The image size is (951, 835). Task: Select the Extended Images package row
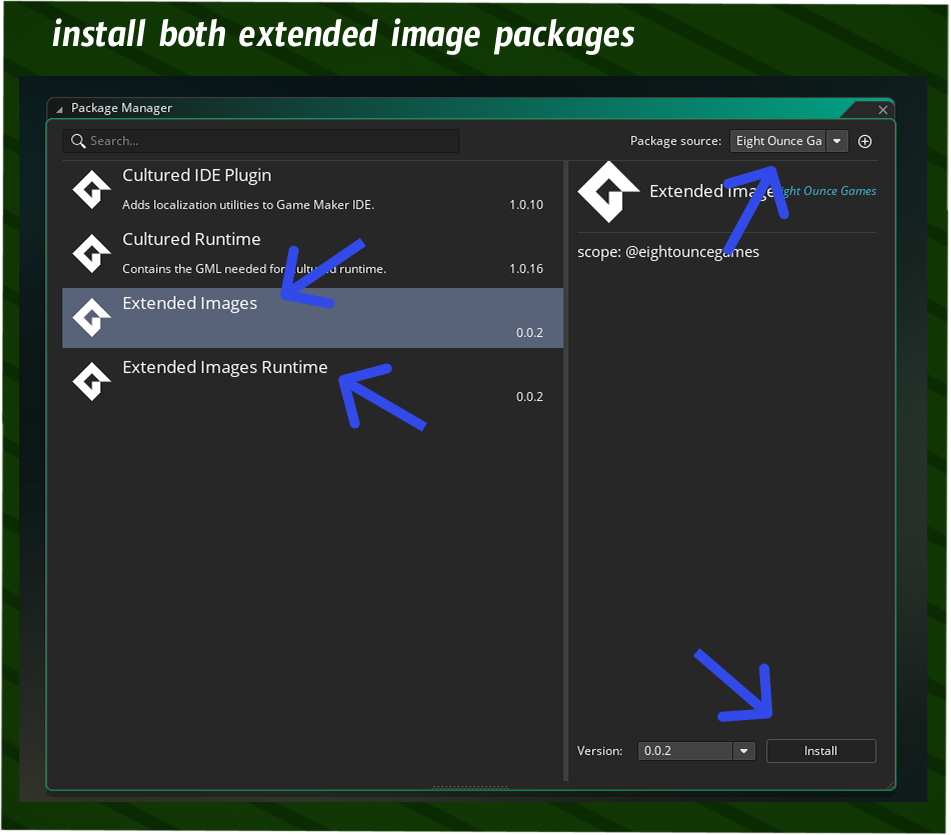312,318
